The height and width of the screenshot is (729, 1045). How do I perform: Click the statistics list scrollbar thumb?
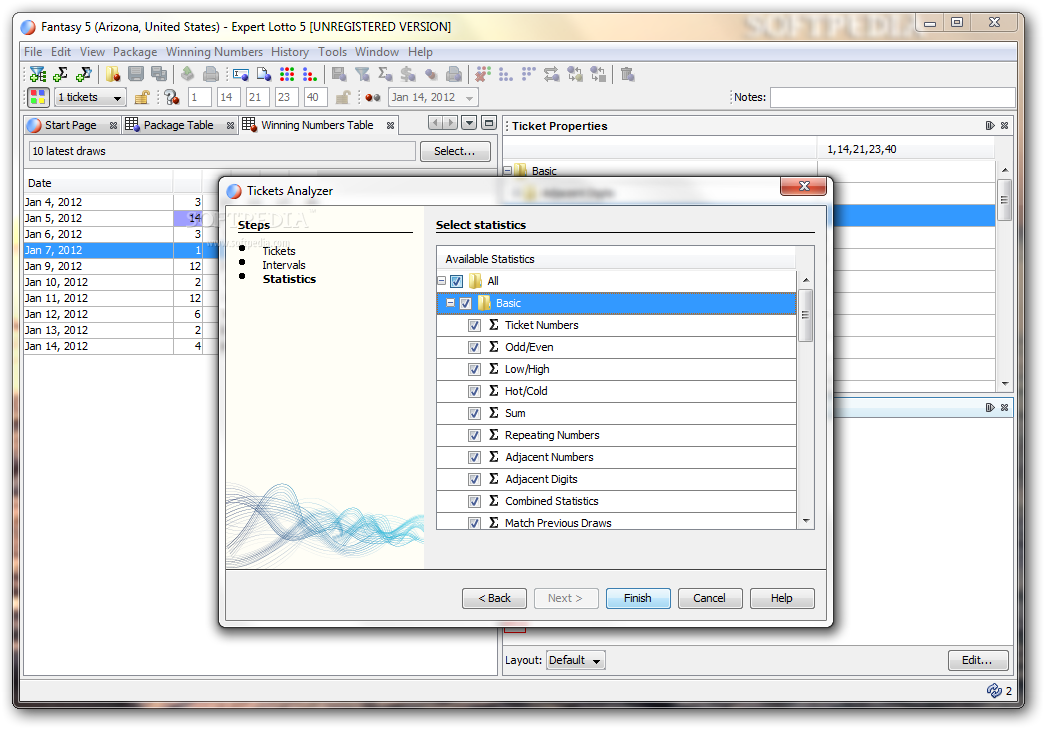pos(805,315)
